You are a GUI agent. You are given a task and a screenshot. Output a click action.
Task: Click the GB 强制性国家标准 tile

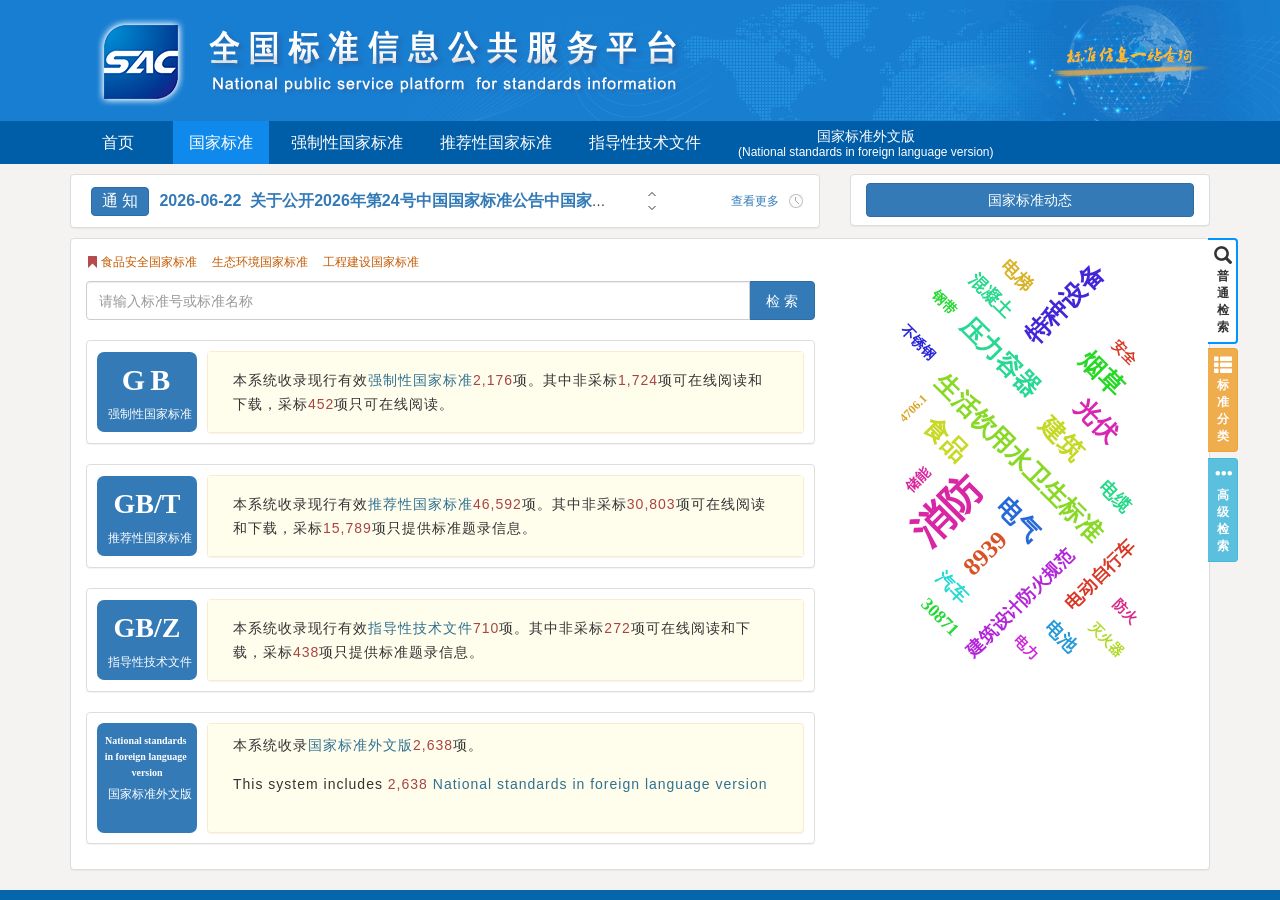coord(147,392)
